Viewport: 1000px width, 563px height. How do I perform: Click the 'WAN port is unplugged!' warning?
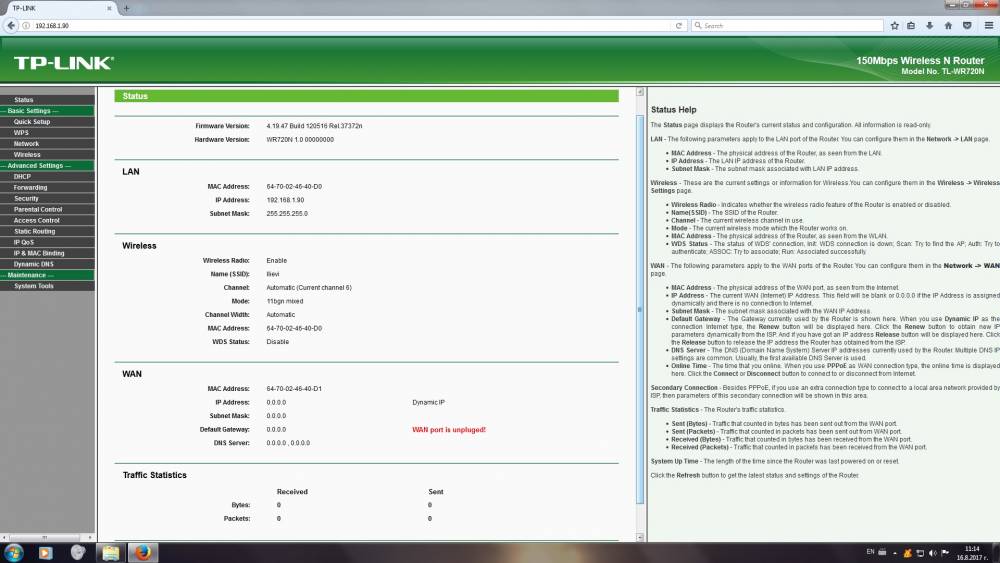449,430
